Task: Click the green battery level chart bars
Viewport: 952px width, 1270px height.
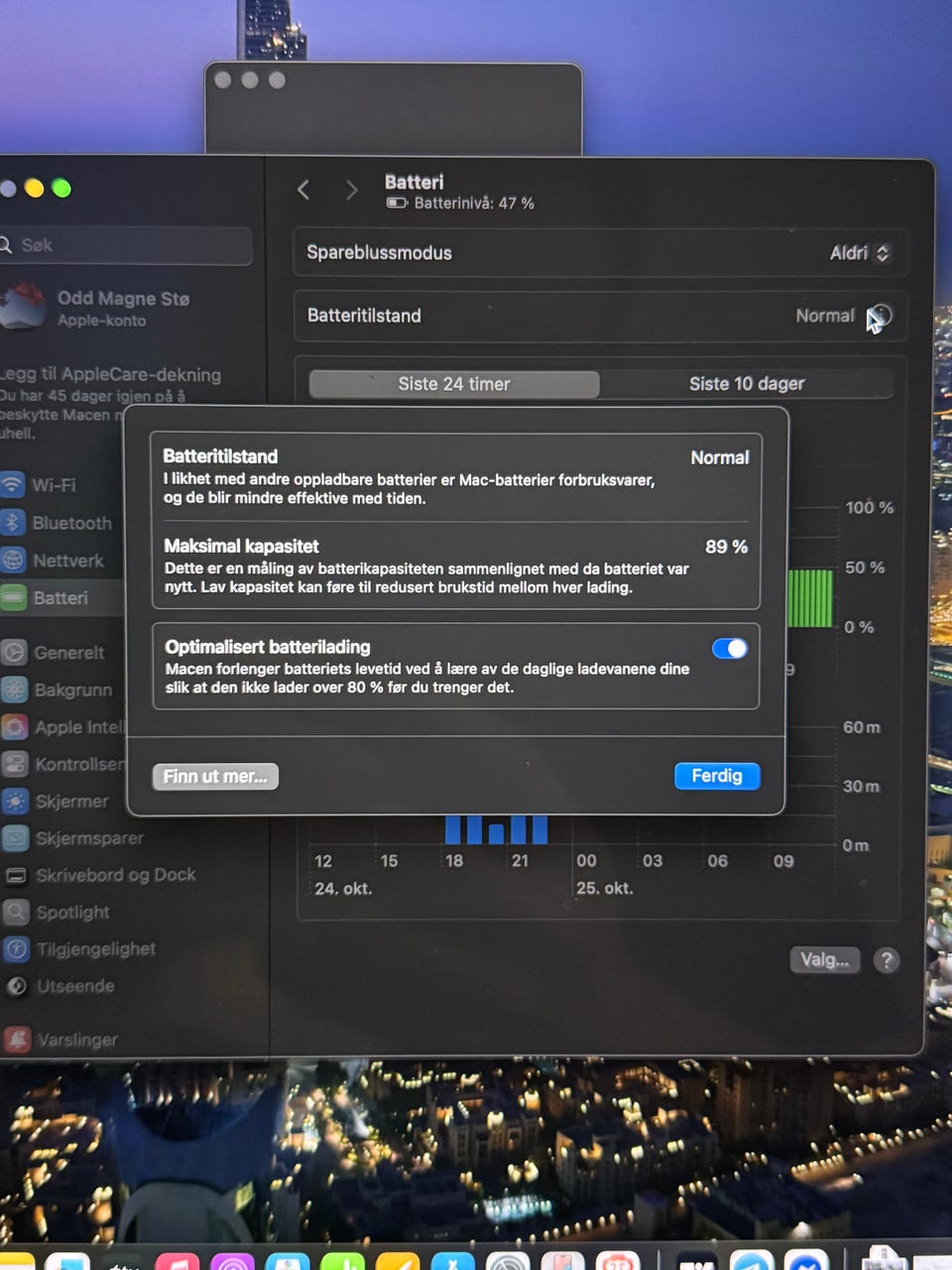Action: click(810, 598)
